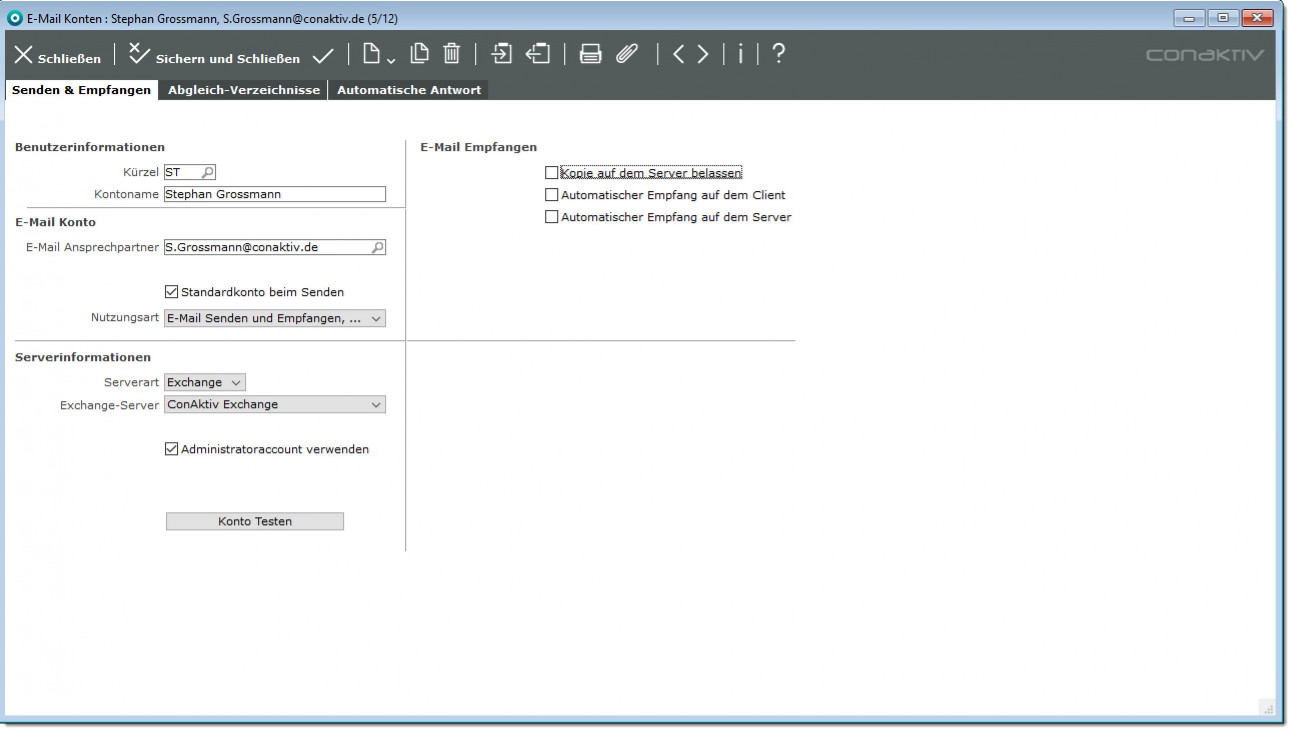This screenshot has width=1291, height=731.
Task: Click the trash delete icon
Action: (x=452, y=54)
